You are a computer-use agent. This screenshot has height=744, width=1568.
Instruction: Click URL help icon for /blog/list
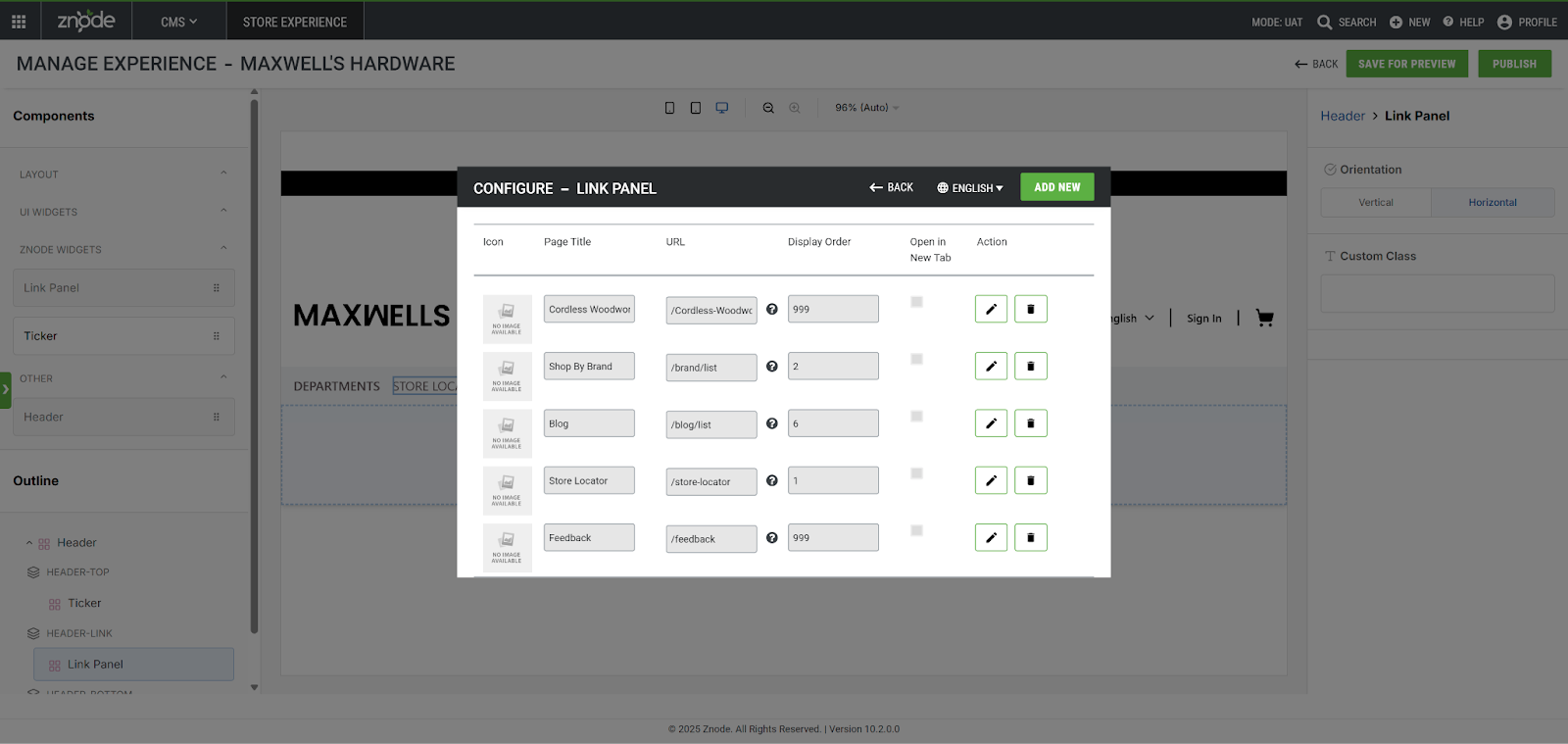coord(772,423)
